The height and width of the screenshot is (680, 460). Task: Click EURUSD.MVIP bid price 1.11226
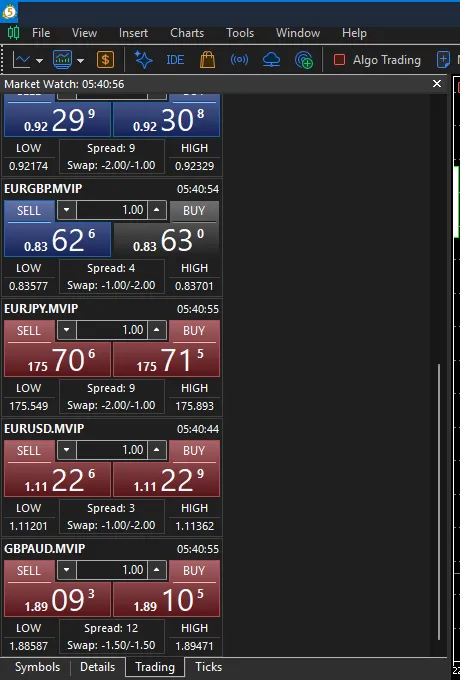[57, 480]
